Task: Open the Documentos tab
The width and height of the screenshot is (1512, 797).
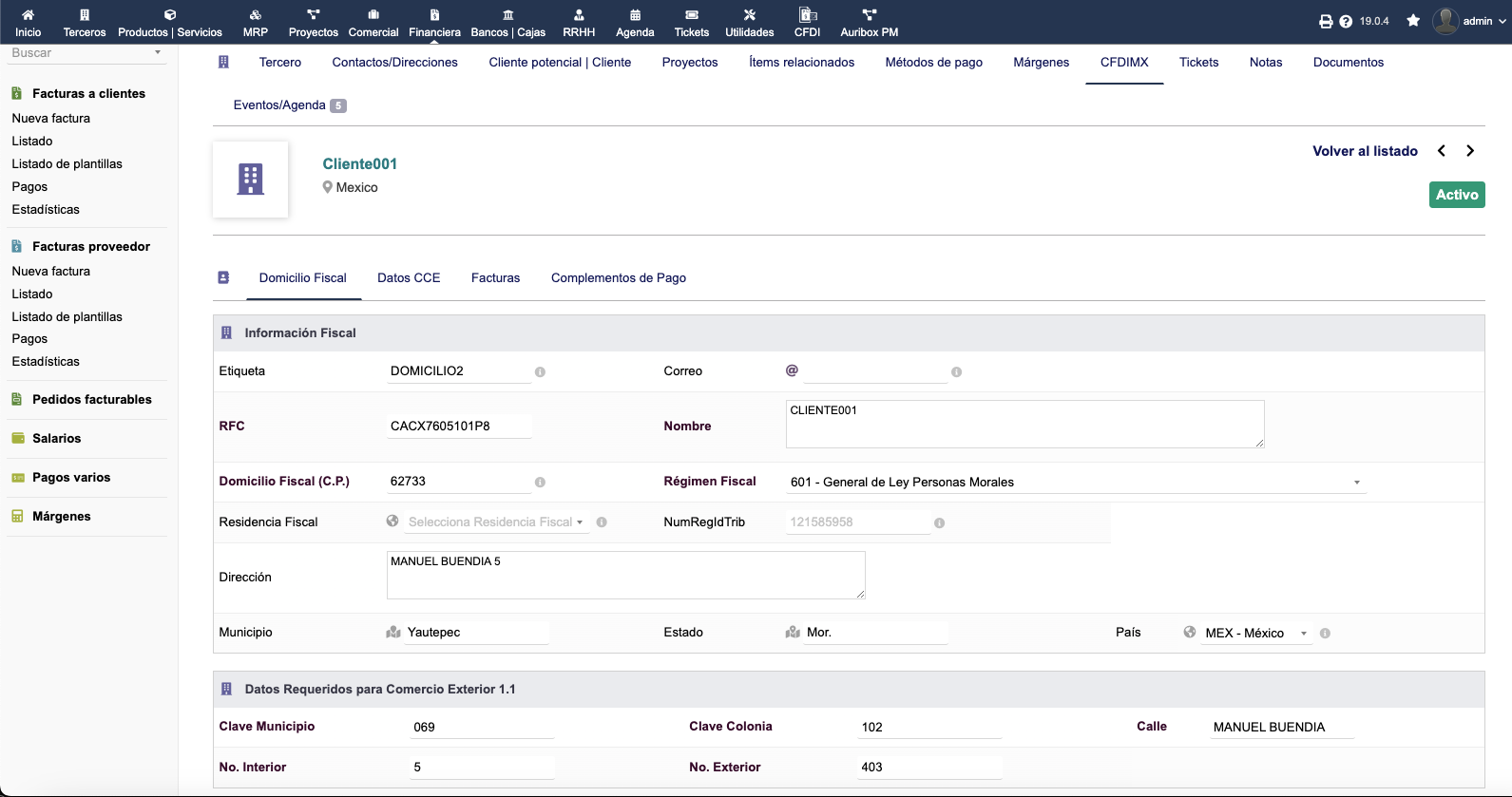Action: (x=1349, y=63)
